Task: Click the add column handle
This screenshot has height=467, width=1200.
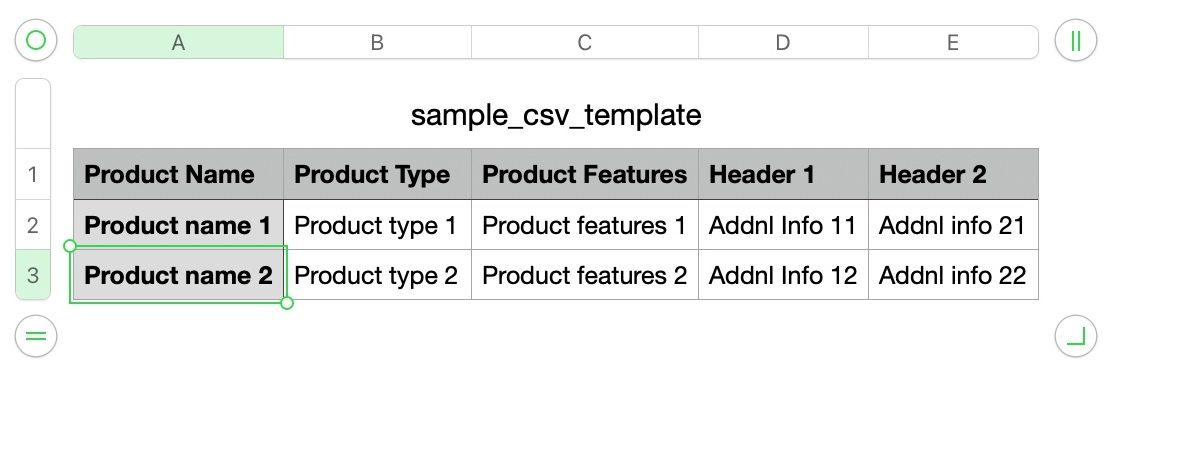Action: [x=1075, y=41]
